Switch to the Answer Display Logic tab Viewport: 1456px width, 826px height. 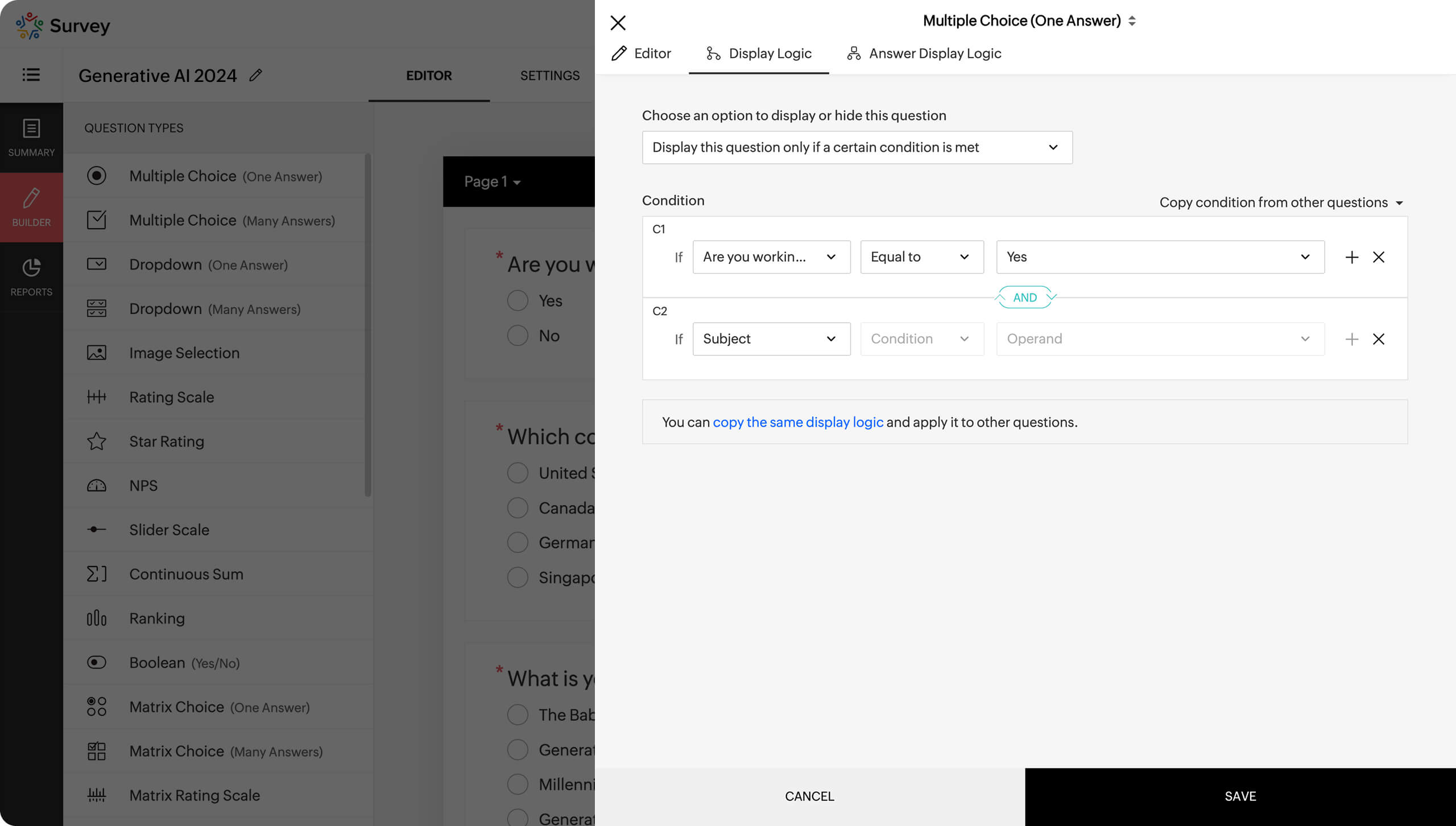(924, 53)
